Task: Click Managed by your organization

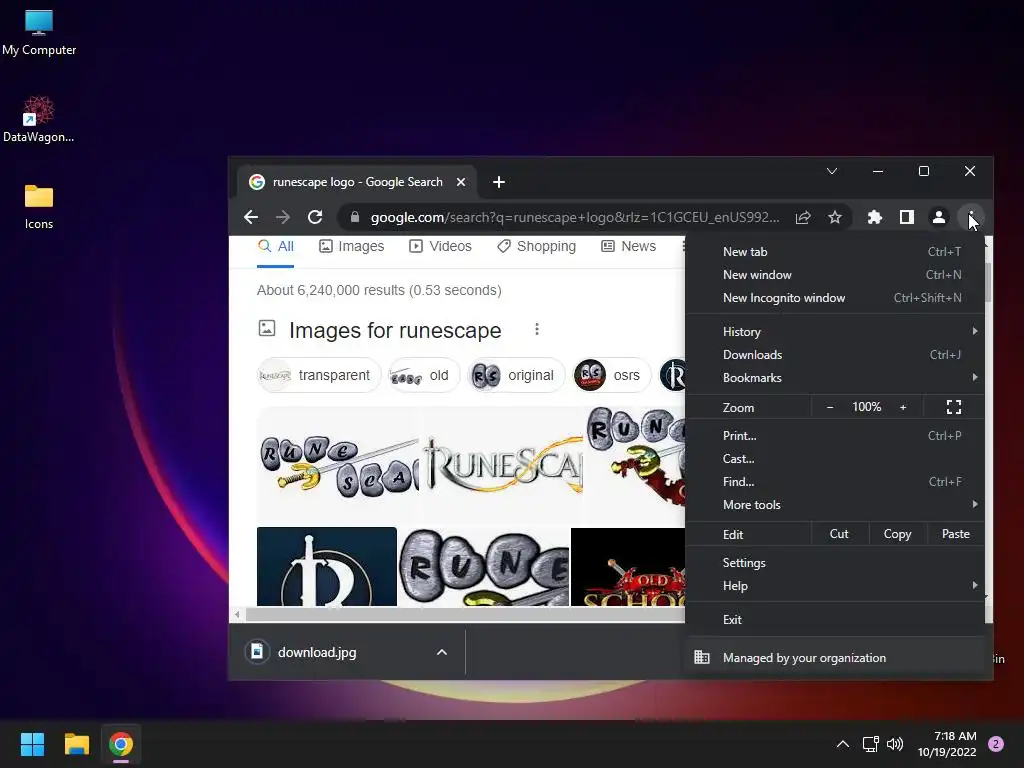Action: pos(835,658)
